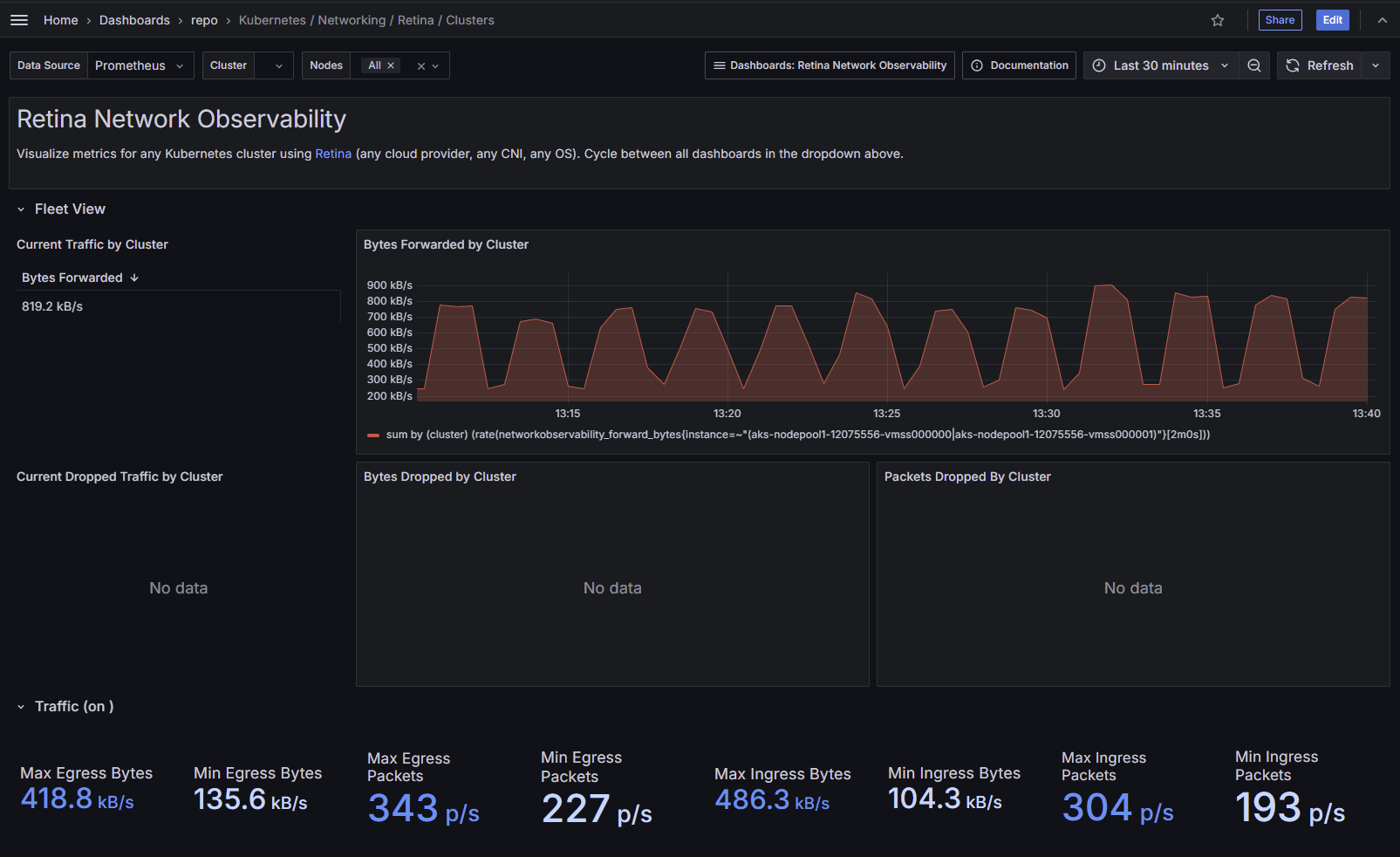Open the Prometheus data source dropdown
The width and height of the screenshot is (1400, 857).
[x=140, y=65]
